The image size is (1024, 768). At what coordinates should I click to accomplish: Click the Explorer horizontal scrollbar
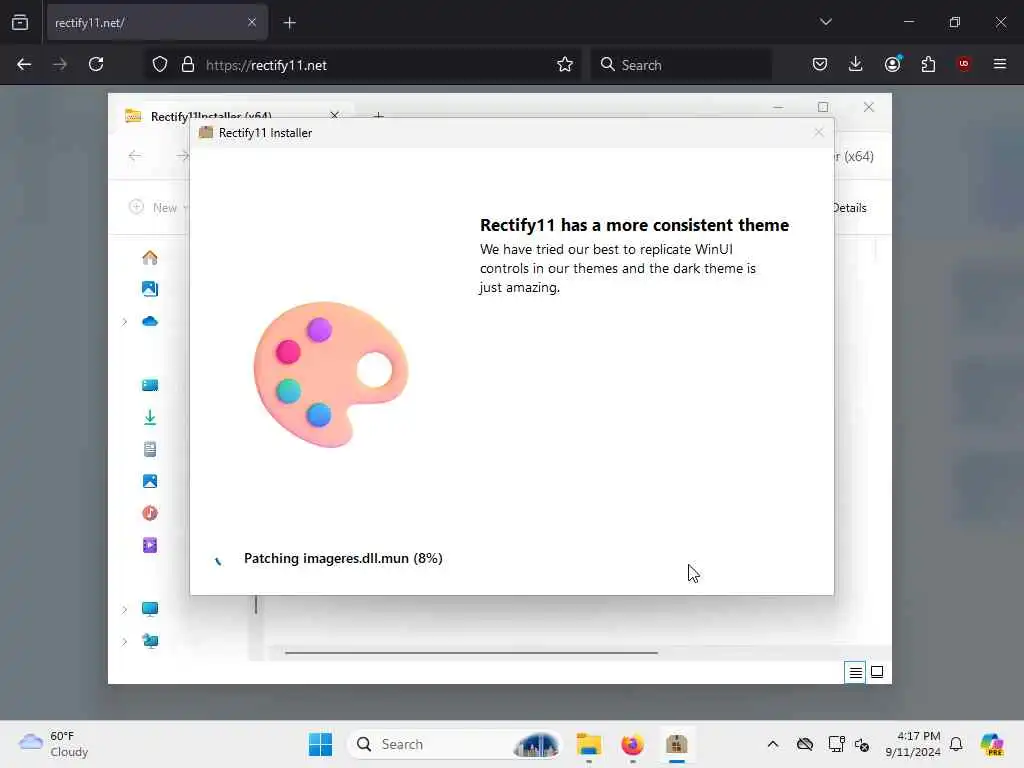471,652
